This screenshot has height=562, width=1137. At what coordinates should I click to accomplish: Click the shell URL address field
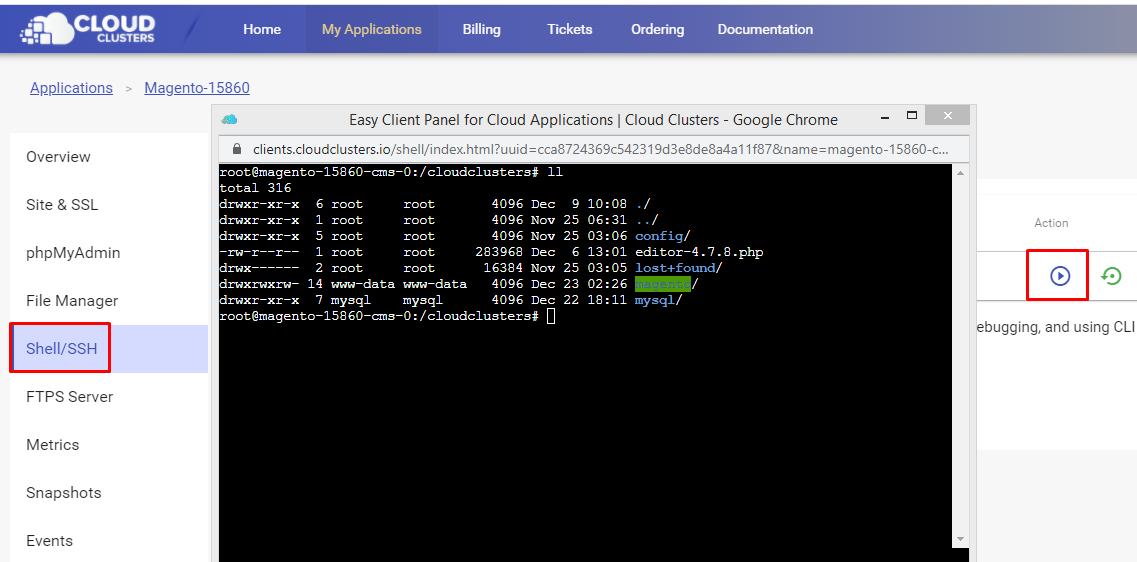click(600, 149)
